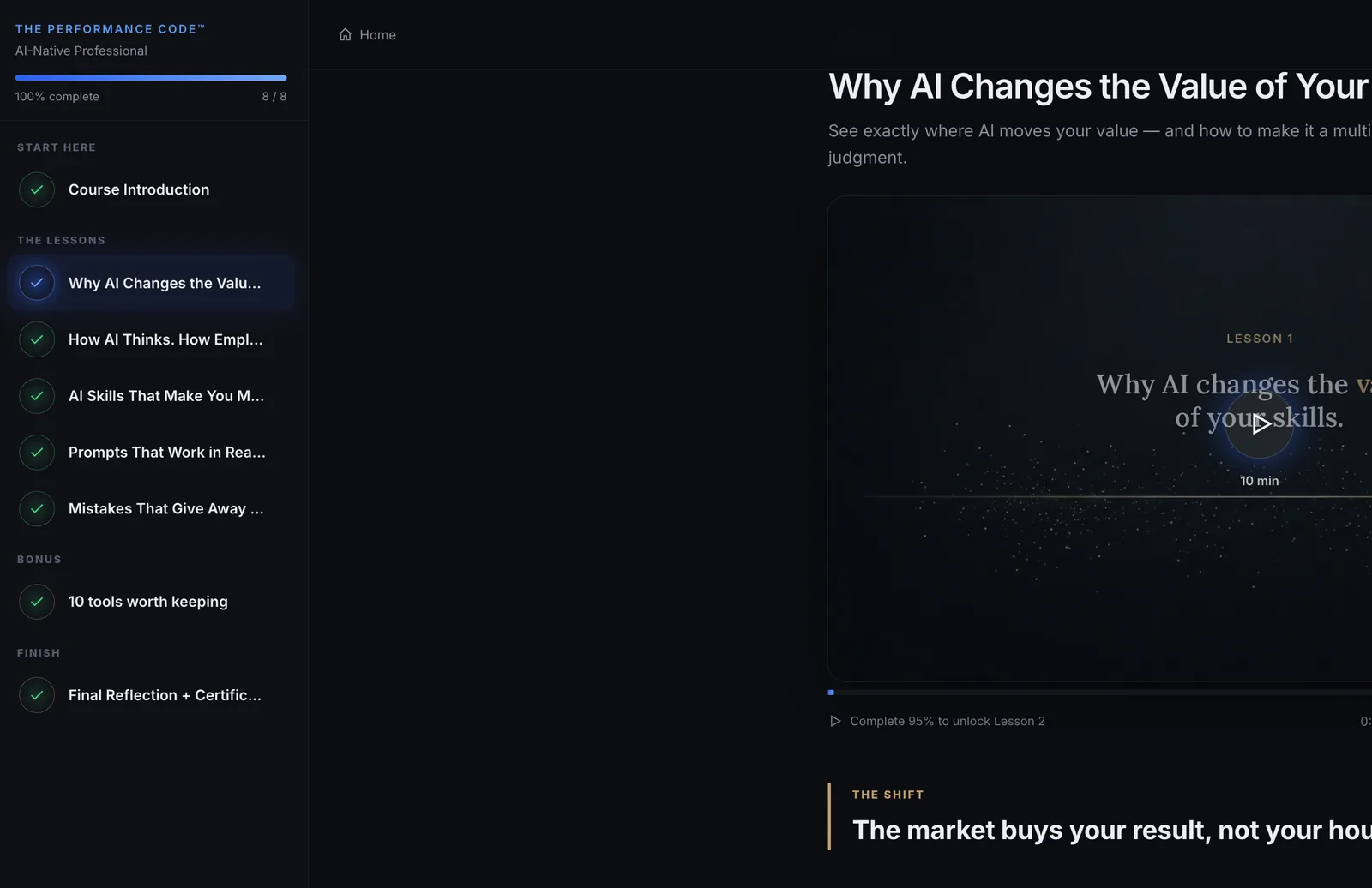Click checkmark icon of Prompts That Work lesson
Image resolution: width=1372 pixels, height=888 pixels.
pos(37,453)
